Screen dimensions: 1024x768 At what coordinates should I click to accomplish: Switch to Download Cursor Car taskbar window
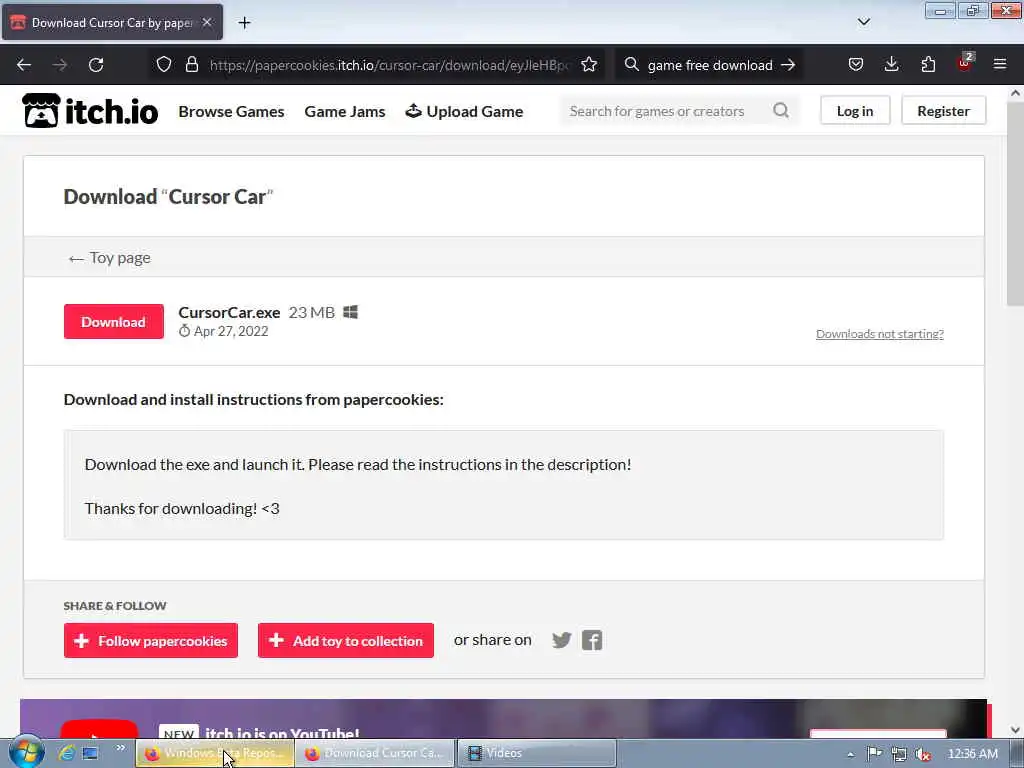pyautogui.click(x=375, y=753)
